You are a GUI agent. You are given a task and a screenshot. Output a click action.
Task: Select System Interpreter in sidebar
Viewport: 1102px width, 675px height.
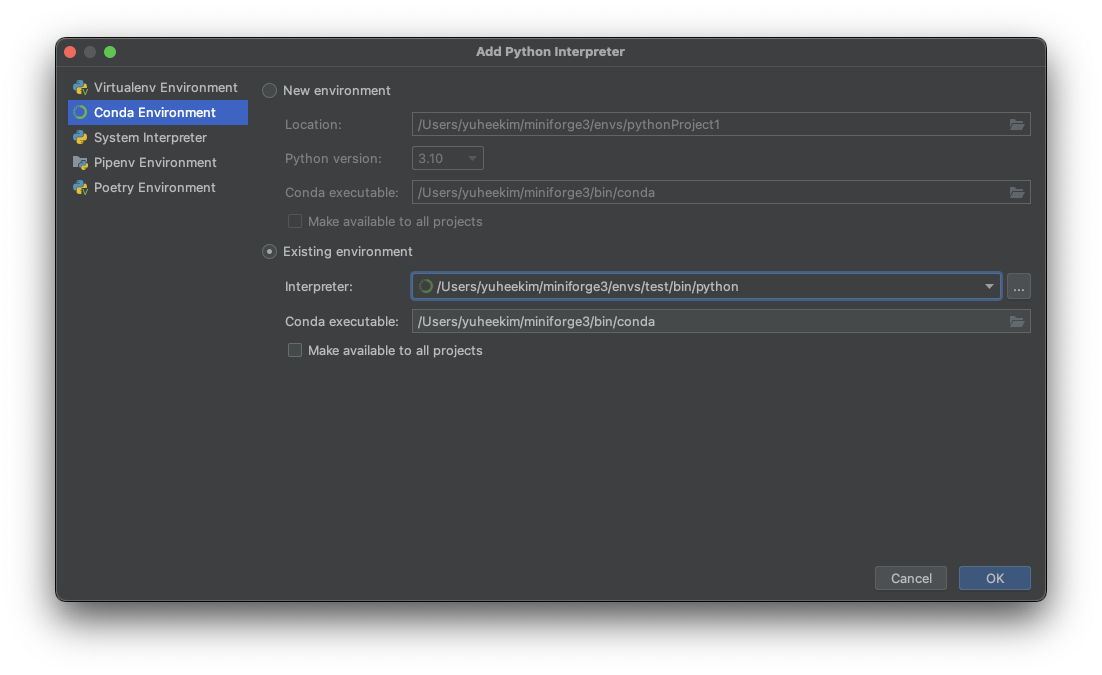(157, 138)
